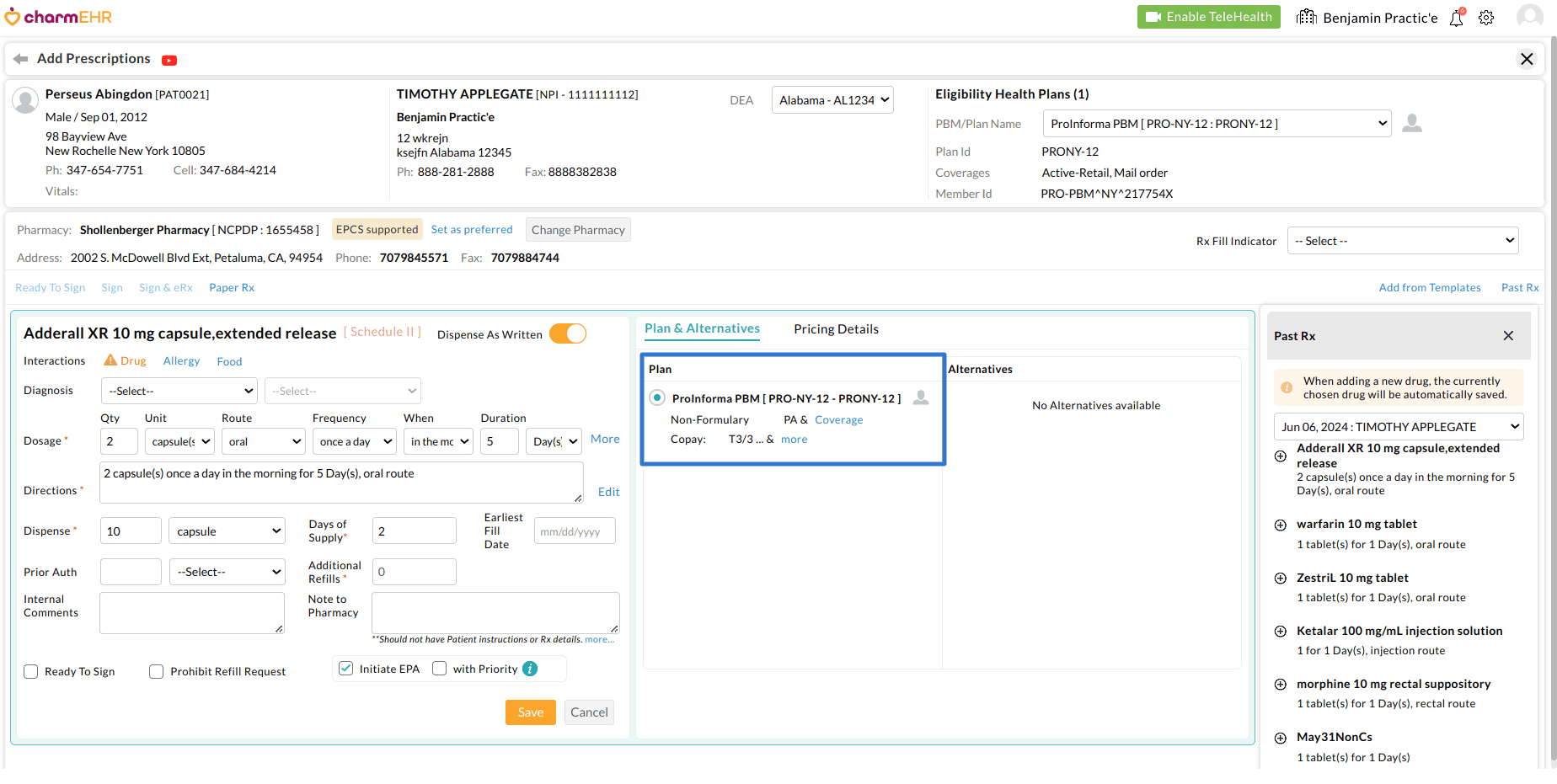Open the DEA Alabama dropdown
The height and width of the screenshot is (784, 1557).
click(832, 100)
